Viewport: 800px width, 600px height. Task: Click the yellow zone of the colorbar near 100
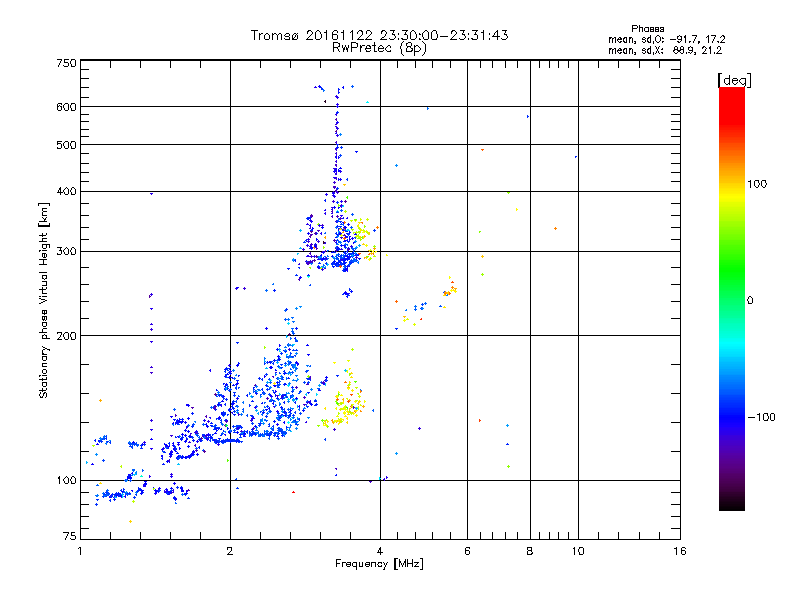[x=732, y=196]
